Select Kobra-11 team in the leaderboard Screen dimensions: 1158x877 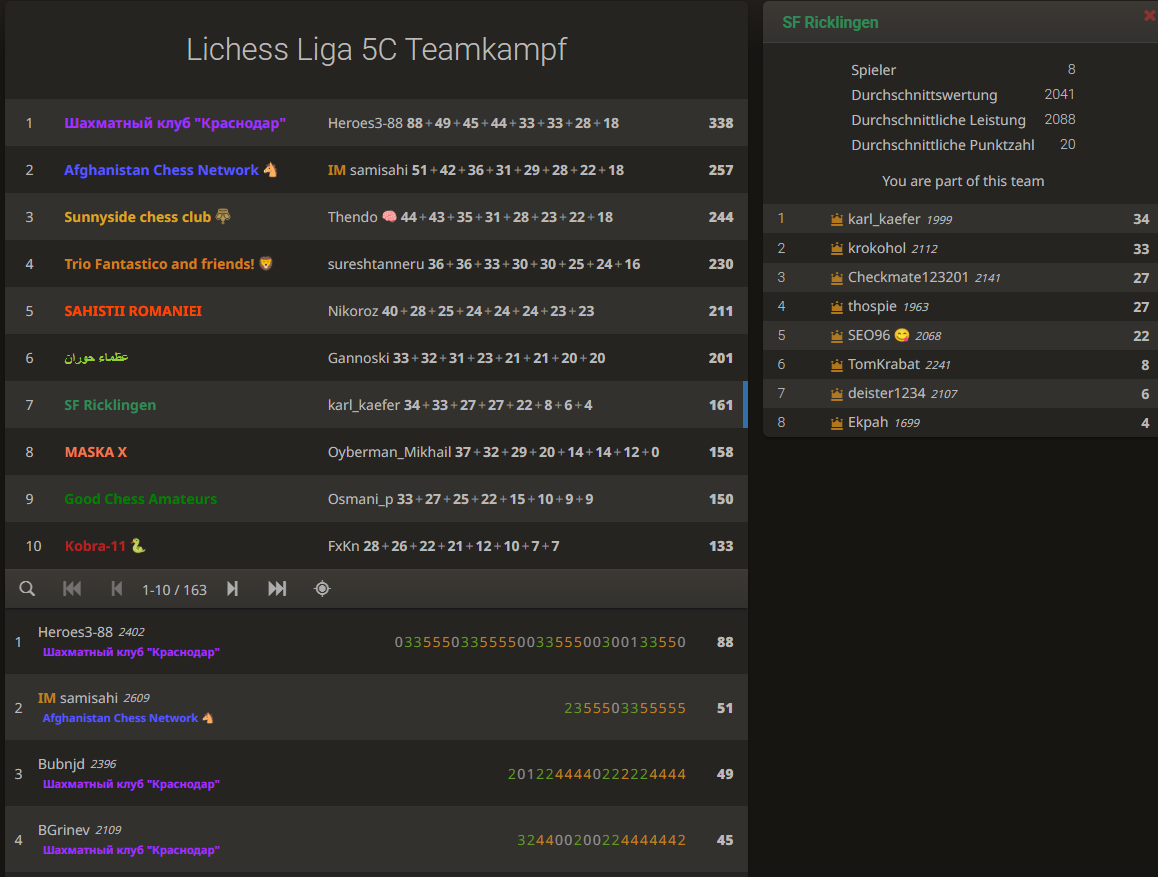tap(96, 546)
